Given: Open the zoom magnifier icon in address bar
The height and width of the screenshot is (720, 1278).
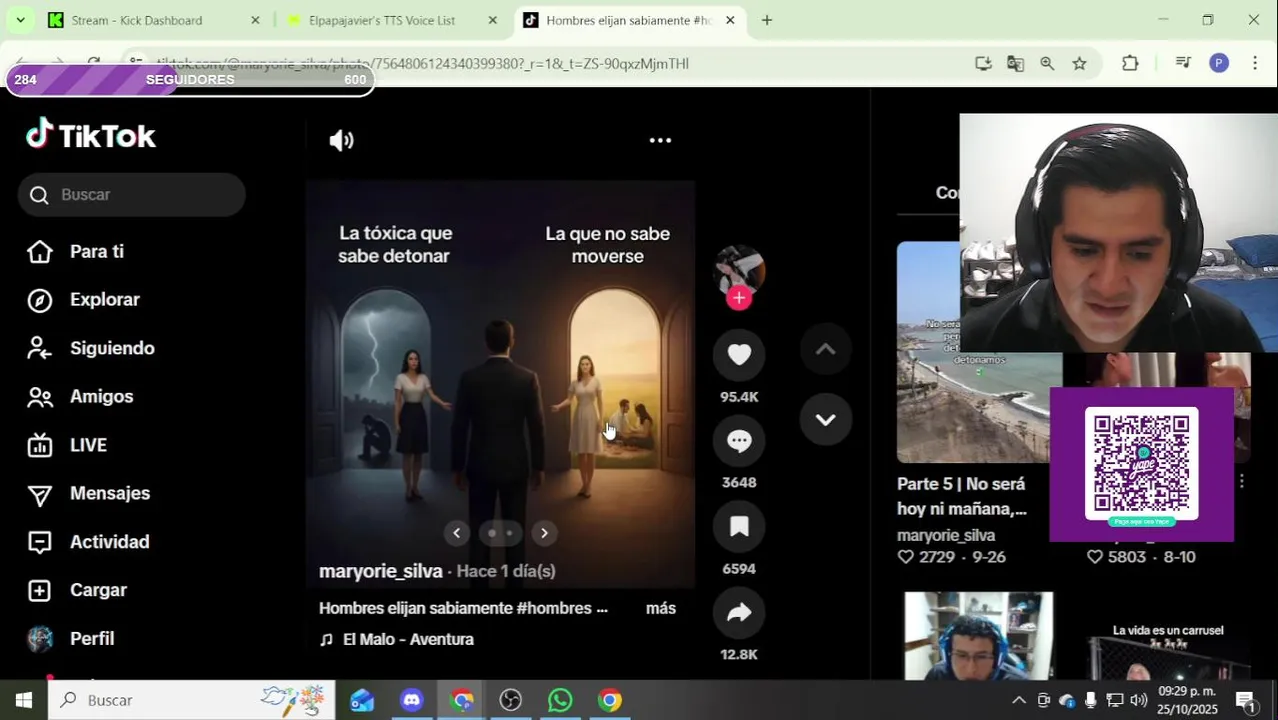Looking at the screenshot, I should click(1047, 63).
